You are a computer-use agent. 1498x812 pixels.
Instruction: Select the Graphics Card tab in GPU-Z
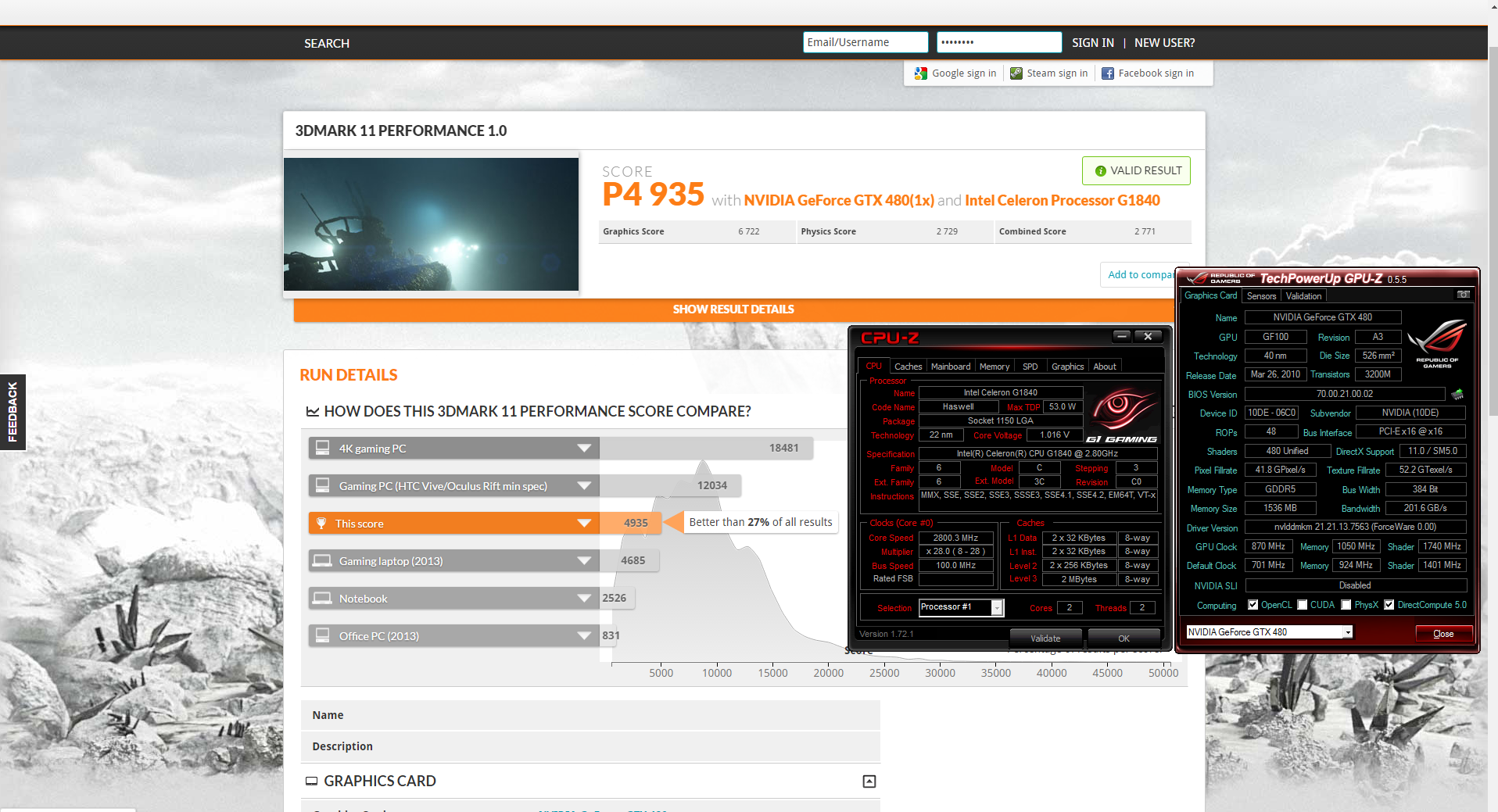pyautogui.click(x=1210, y=295)
